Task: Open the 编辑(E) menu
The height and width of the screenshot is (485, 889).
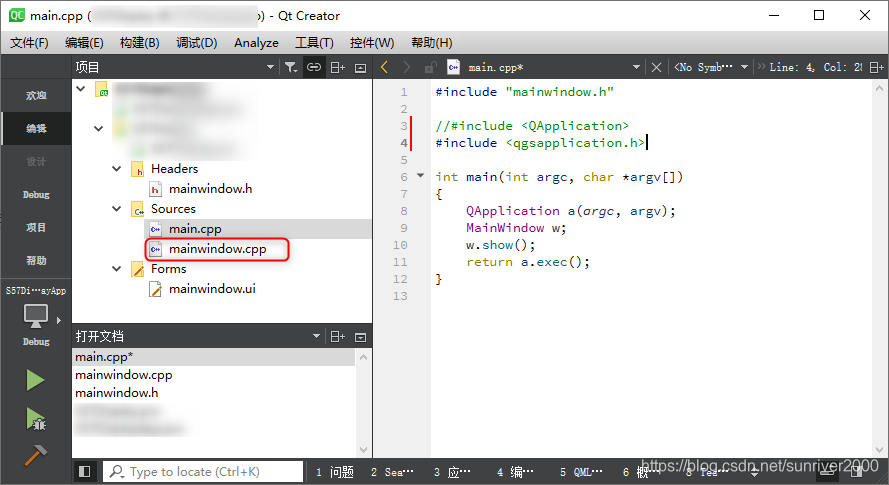Action: 84,43
